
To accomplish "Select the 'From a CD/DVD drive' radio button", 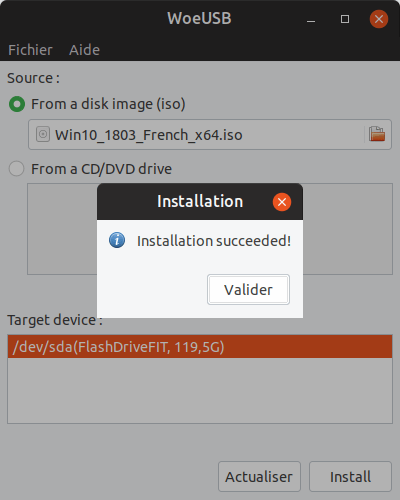I will click(x=17, y=169).
